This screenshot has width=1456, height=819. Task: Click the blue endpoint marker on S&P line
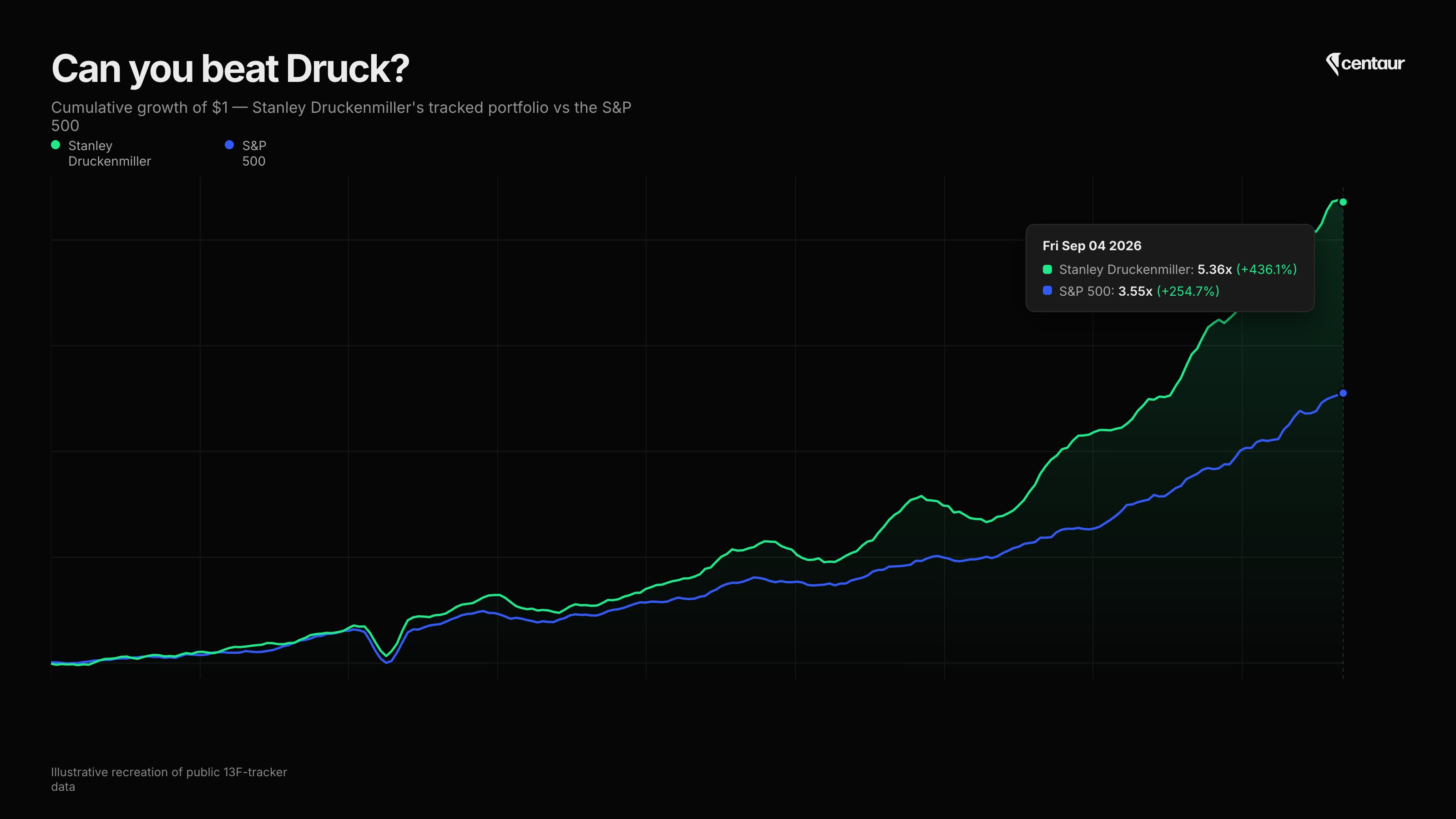coord(1343,393)
